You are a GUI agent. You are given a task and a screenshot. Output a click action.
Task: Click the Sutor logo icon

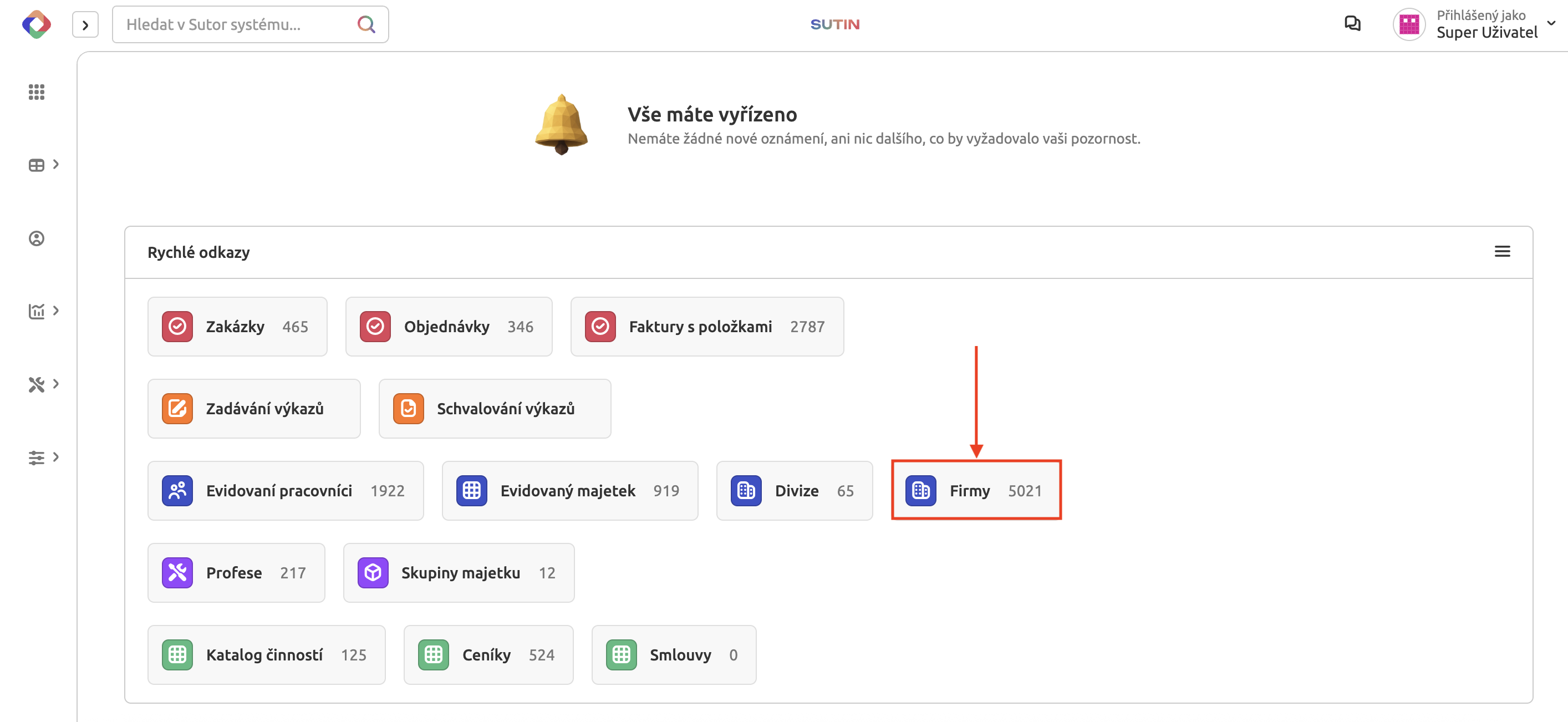coord(37,24)
